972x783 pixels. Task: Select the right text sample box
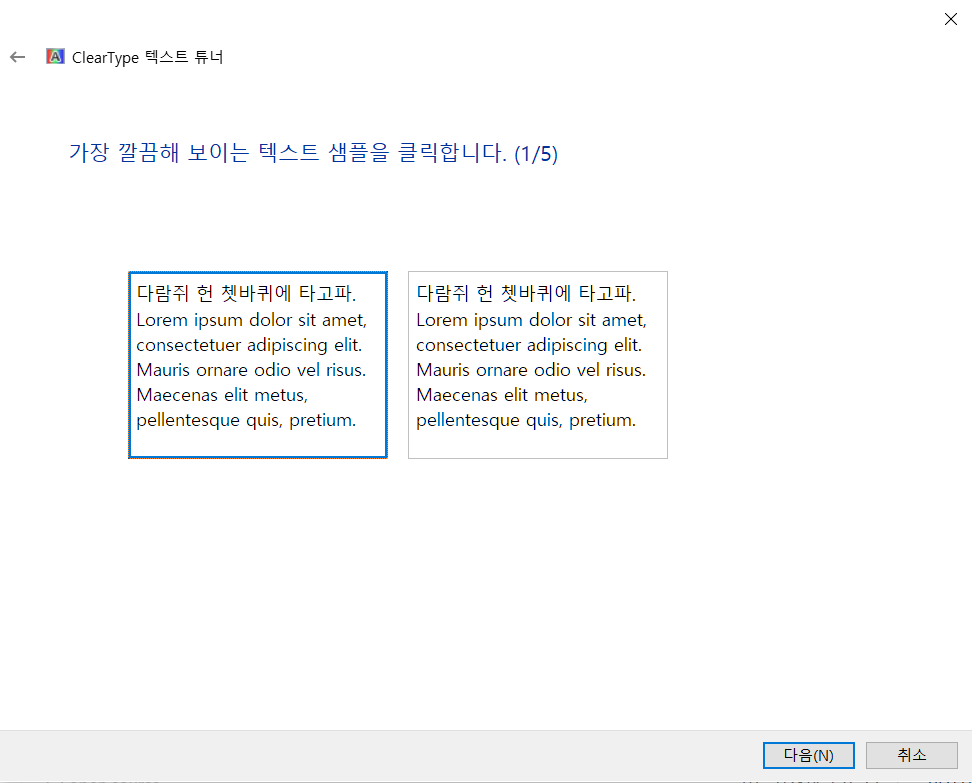pyautogui.click(x=537, y=365)
